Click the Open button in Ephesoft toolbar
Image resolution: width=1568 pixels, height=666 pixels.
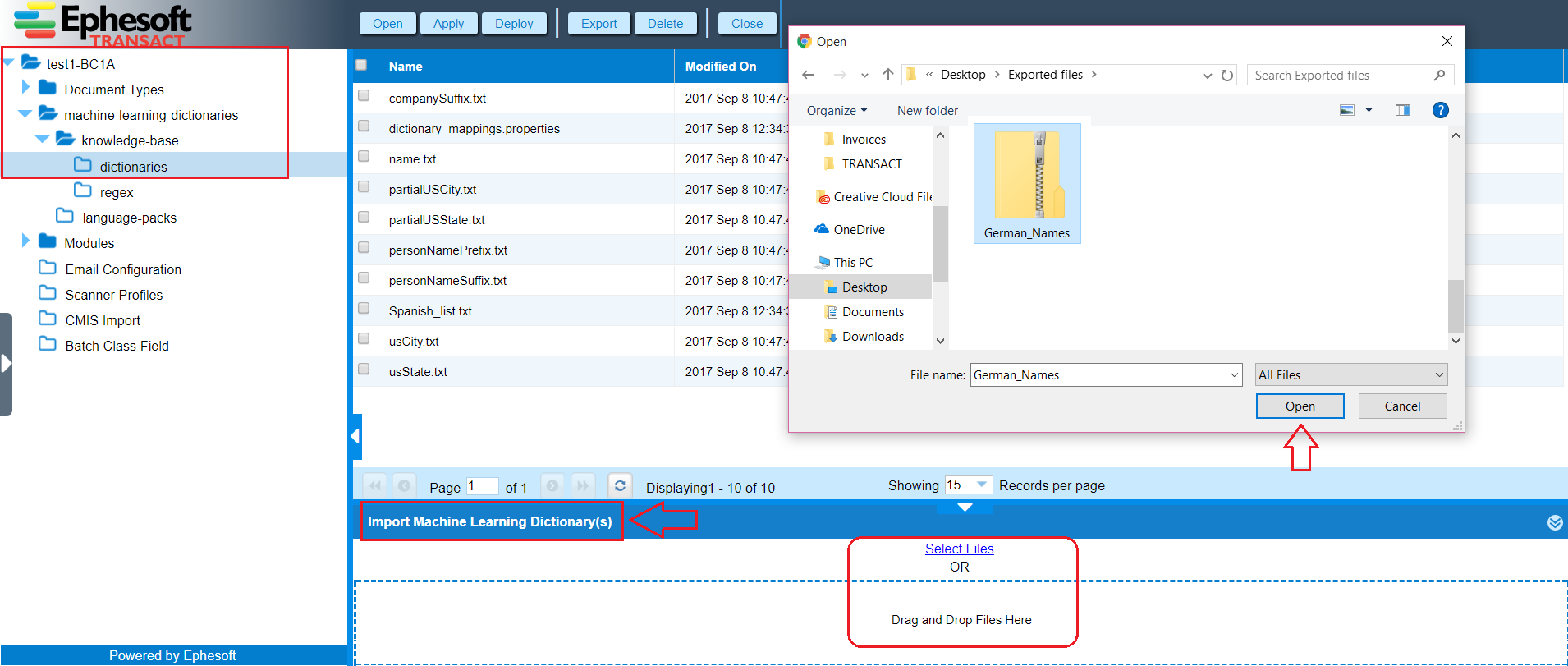[387, 24]
